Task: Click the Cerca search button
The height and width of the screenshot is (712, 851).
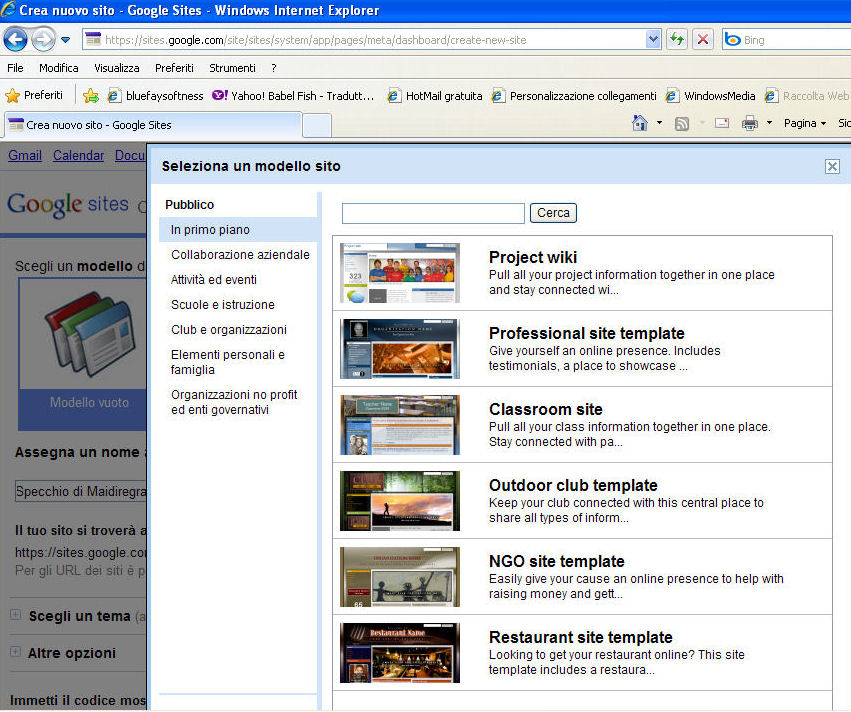Action: (x=553, y=213)
